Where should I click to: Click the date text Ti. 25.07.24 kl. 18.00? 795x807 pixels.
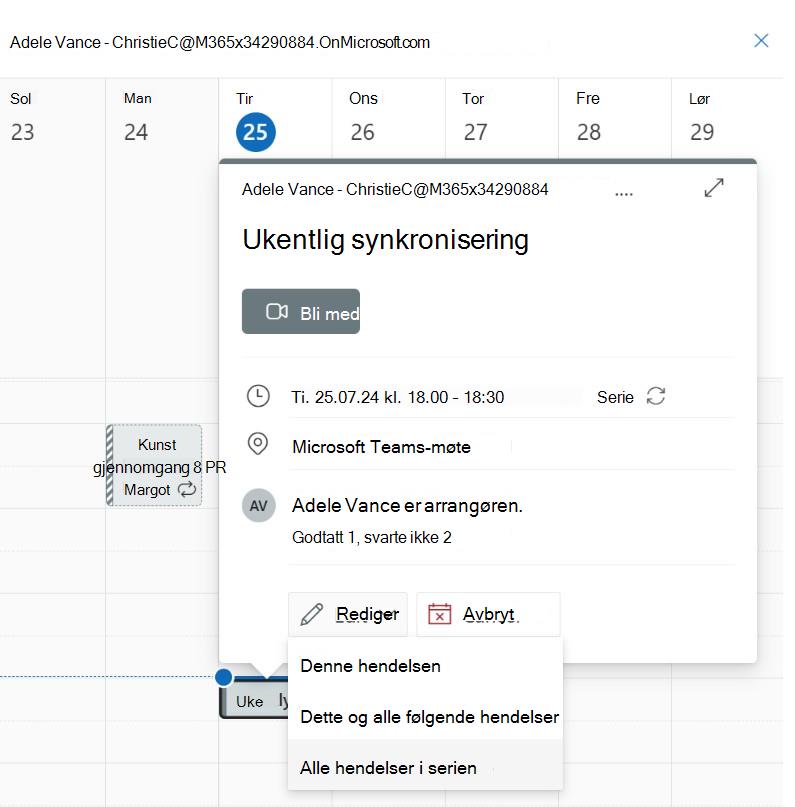(x=398, y=397)
